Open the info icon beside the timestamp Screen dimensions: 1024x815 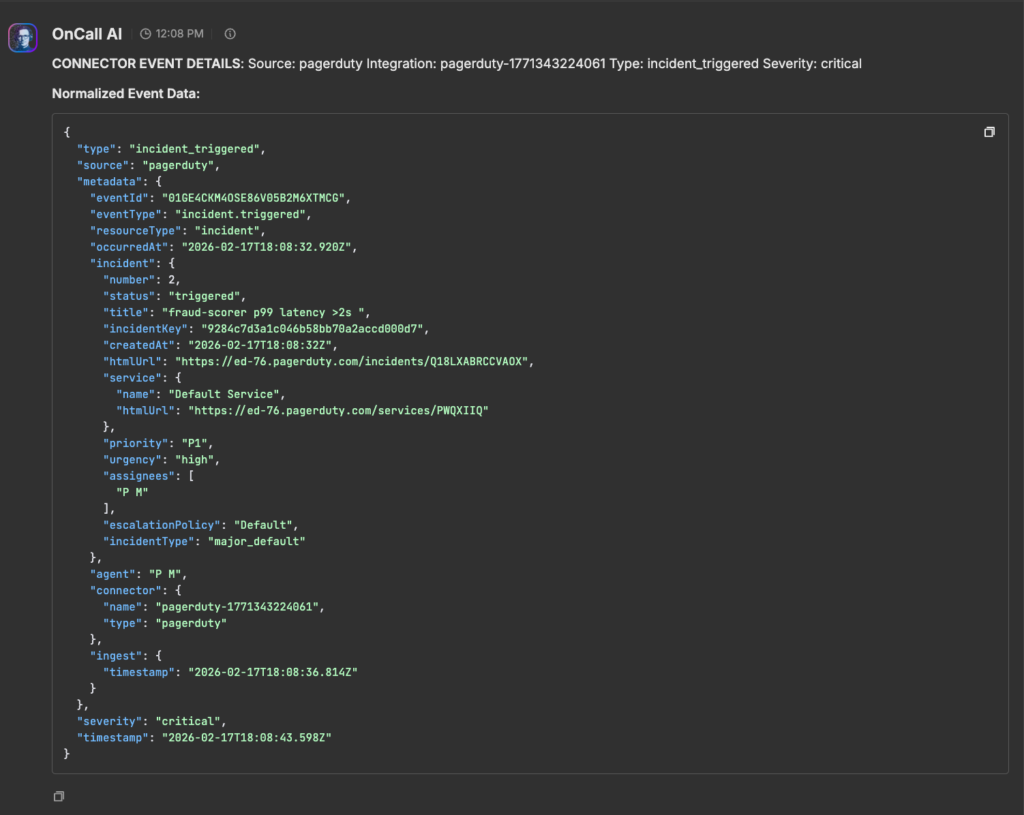[230, 34]
